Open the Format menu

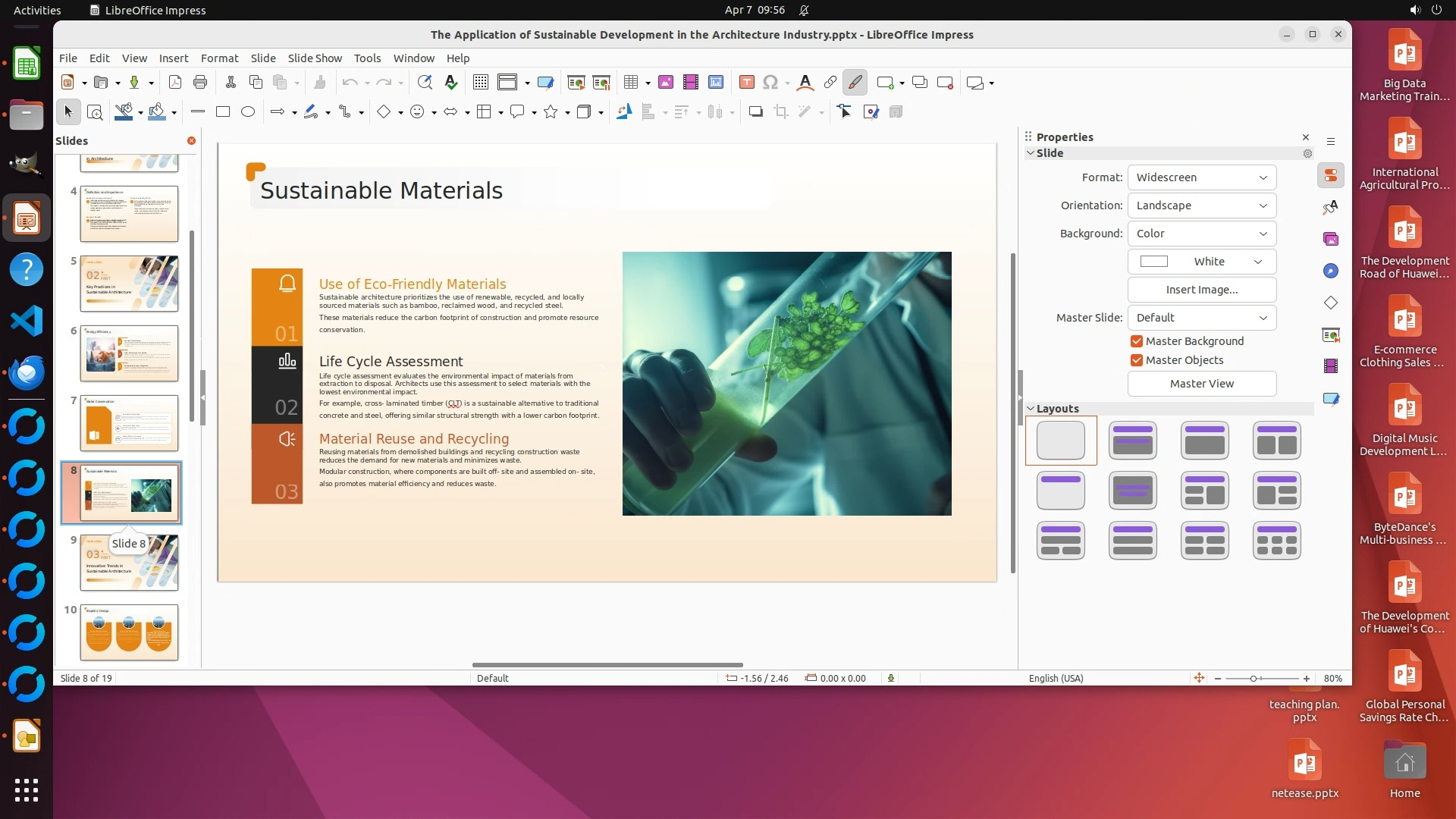219,58
